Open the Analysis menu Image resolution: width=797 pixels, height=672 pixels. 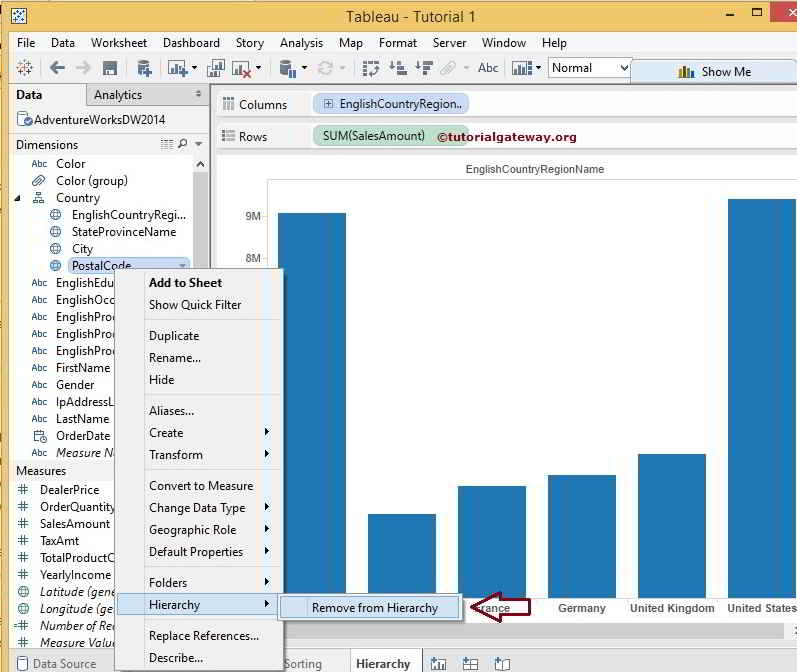click(x=301, y=43)
